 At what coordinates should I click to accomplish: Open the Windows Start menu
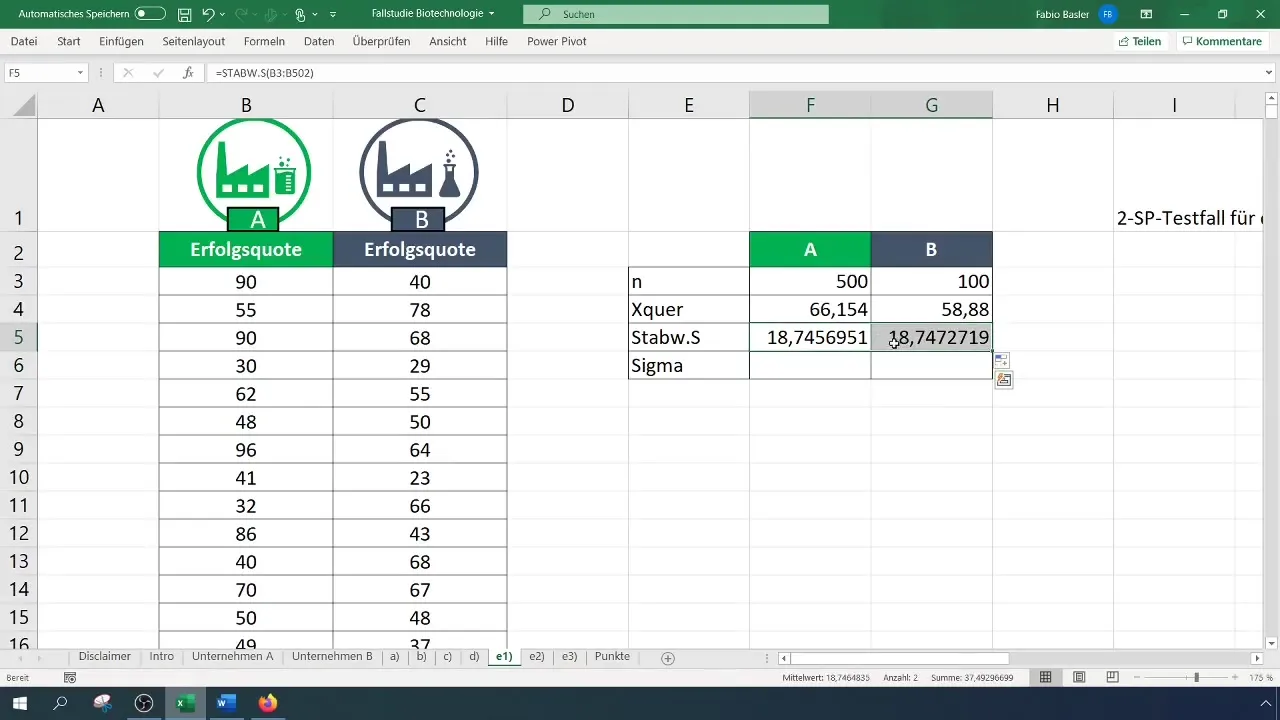19,703
